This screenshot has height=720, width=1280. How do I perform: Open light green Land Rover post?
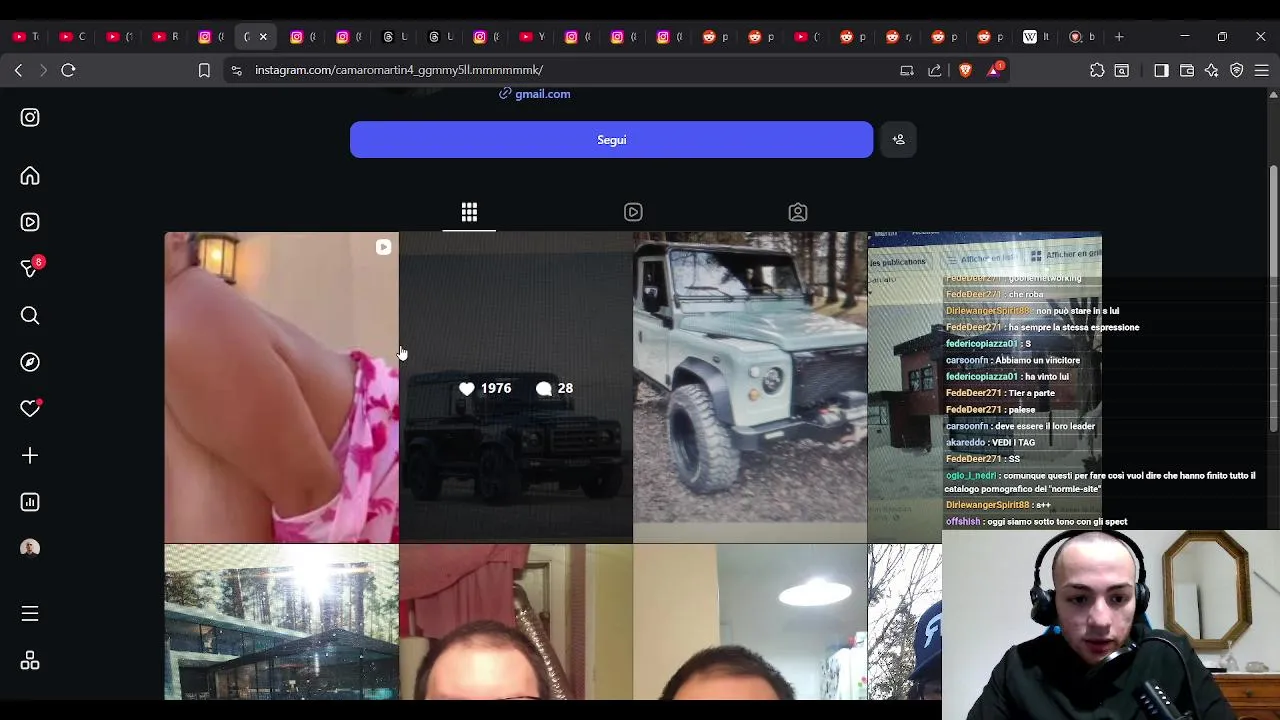[750, 388]
